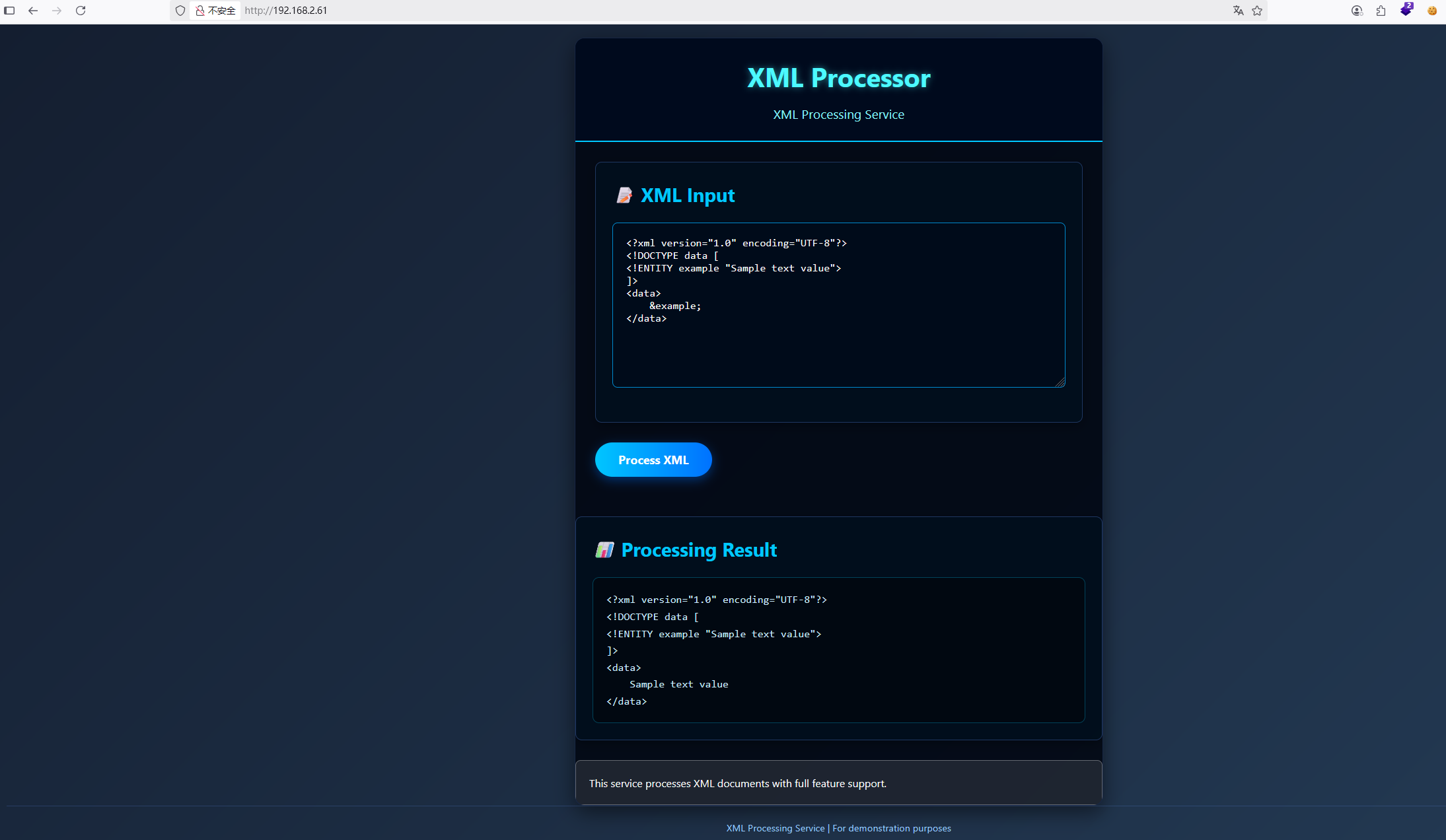Click the insecure connection lock indicator
This screenshot has height=840, width=1446.
pyautogui.click(x=215, y=11)
